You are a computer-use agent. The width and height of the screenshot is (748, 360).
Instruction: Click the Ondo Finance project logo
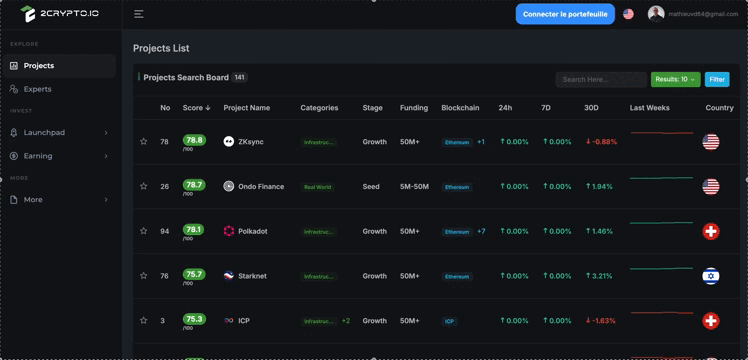click(x=229, y=186)
